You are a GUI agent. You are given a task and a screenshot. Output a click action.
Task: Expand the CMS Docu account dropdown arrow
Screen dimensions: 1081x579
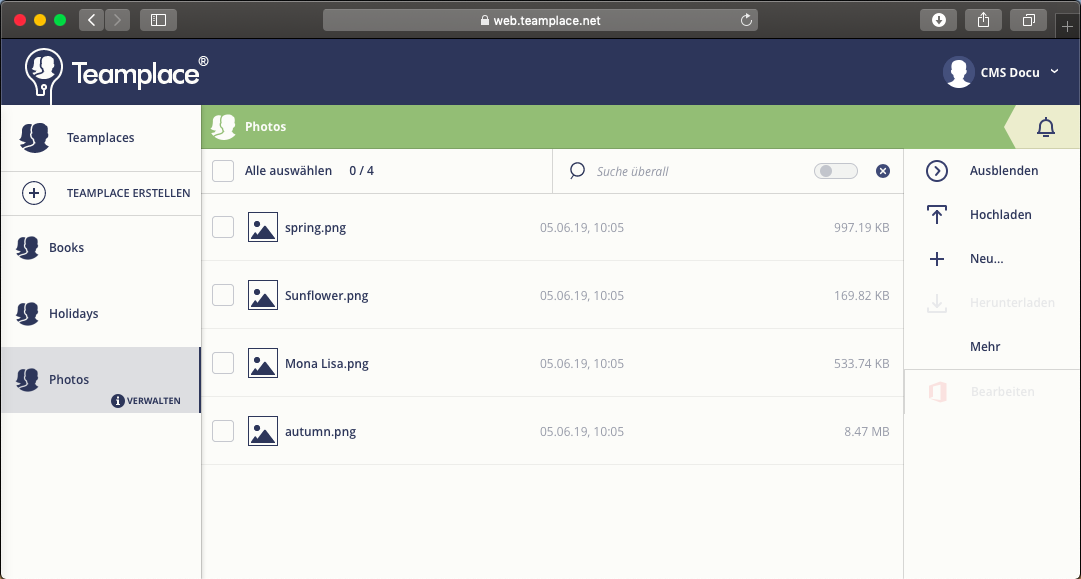click(1054, 72)
